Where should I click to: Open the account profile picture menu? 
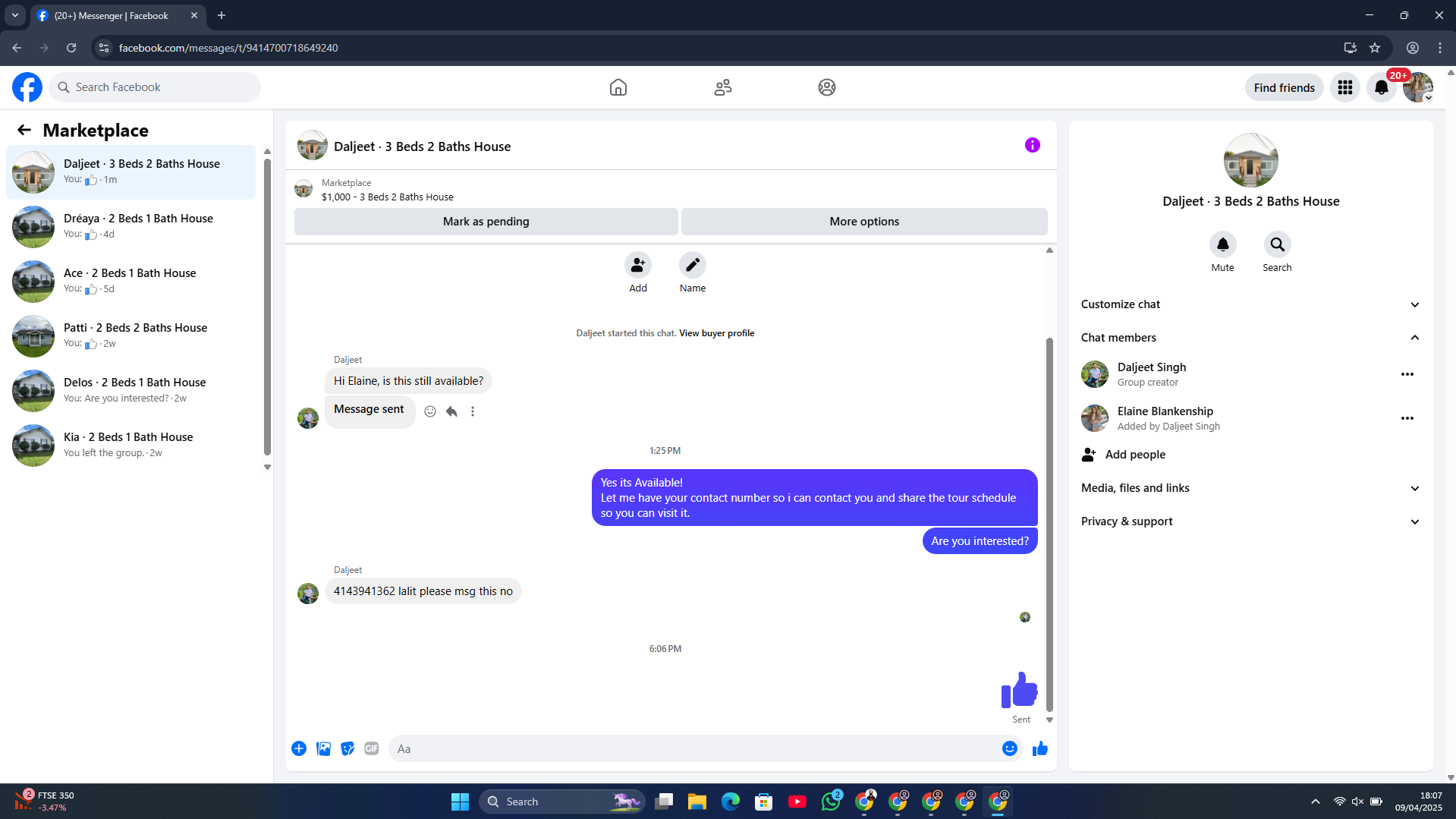[x=1418, y=87]
